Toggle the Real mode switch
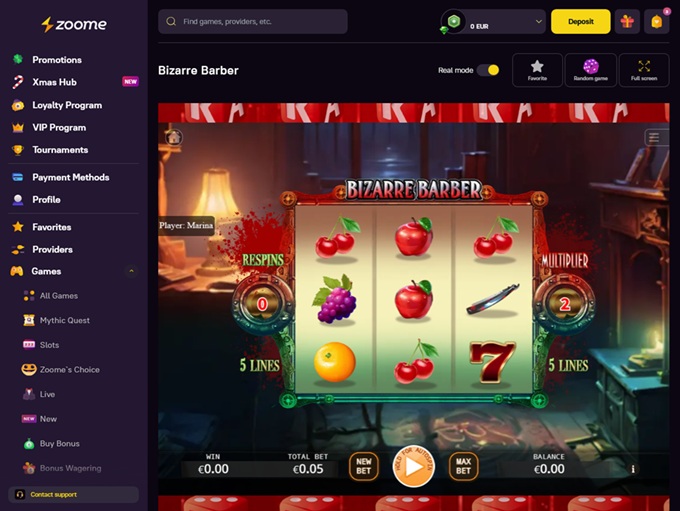Screen dimensions: 680x511 (488, 70)
